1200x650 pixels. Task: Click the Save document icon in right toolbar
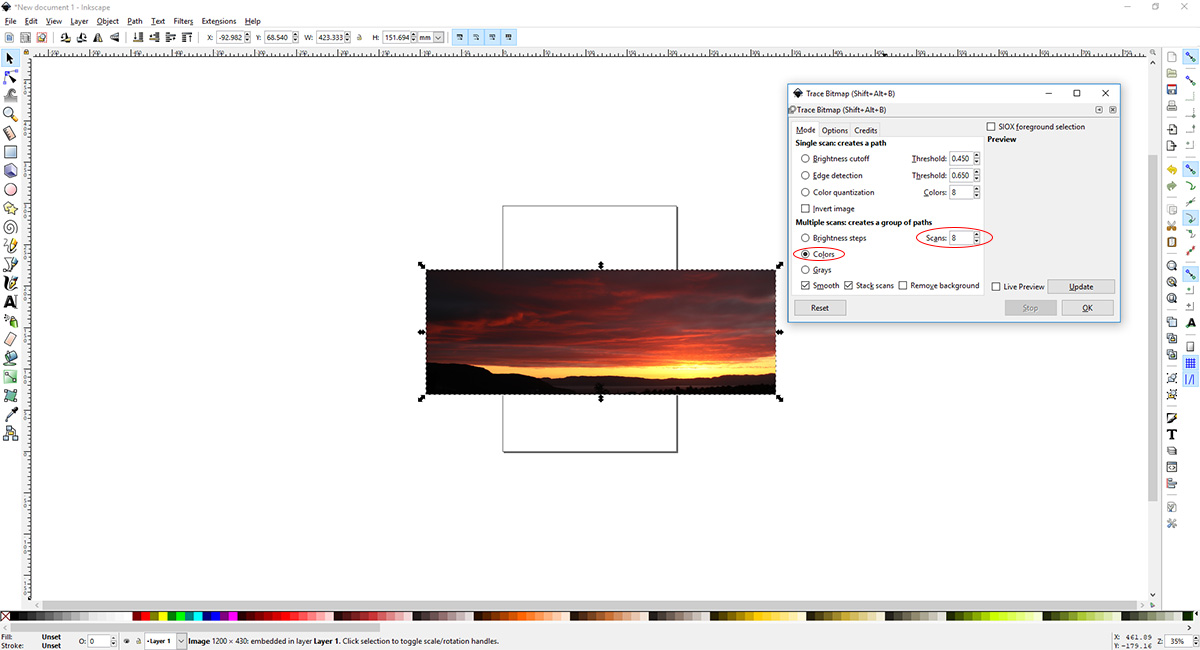pyautogui.click(x=1171, y=90)
